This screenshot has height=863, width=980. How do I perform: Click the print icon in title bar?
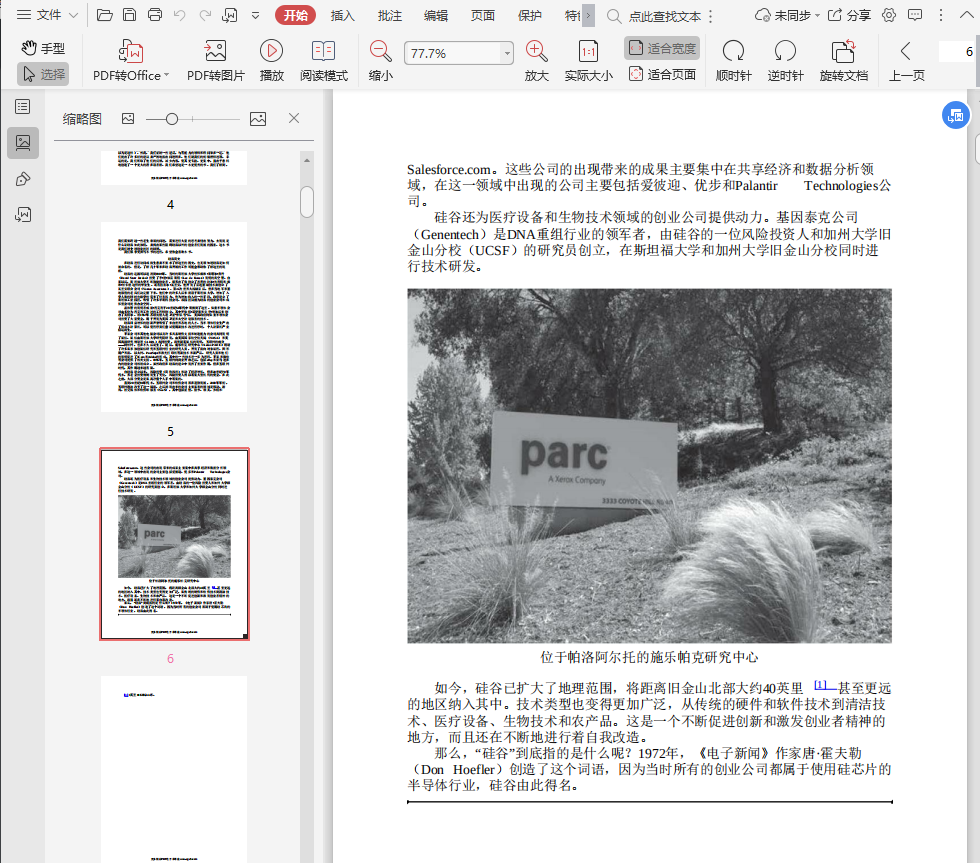(x=155, y=15)
